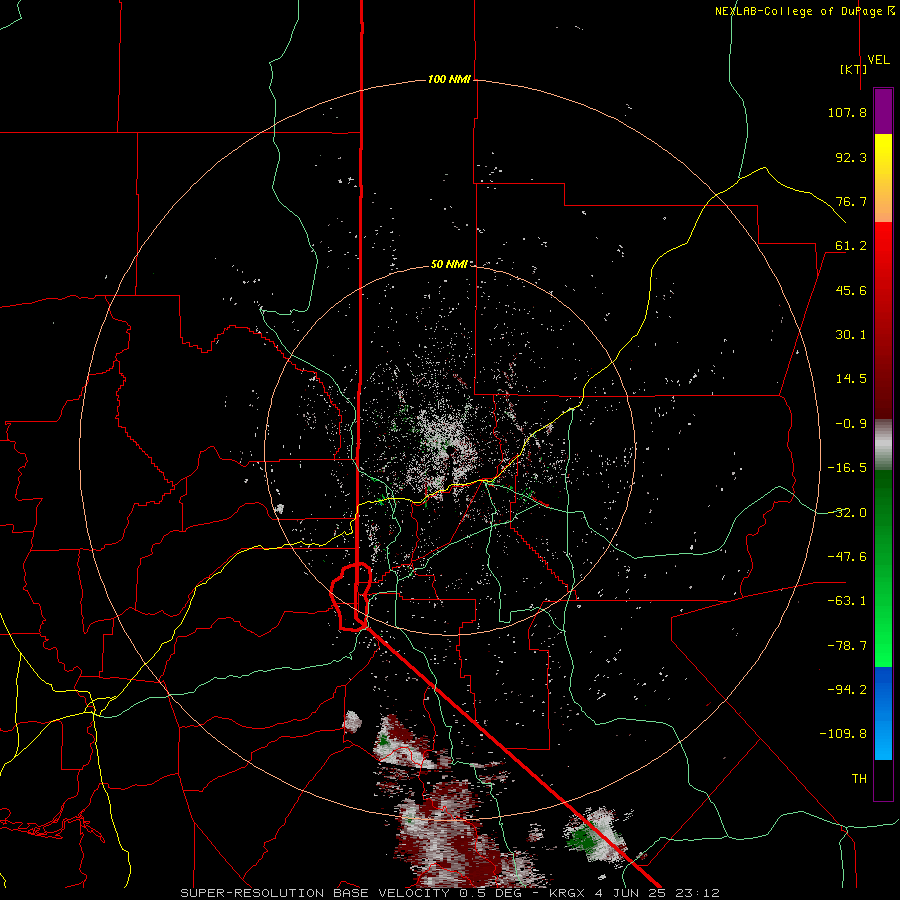
Task: Click the -94.2 velocity scale value
Action: point(847,690)
